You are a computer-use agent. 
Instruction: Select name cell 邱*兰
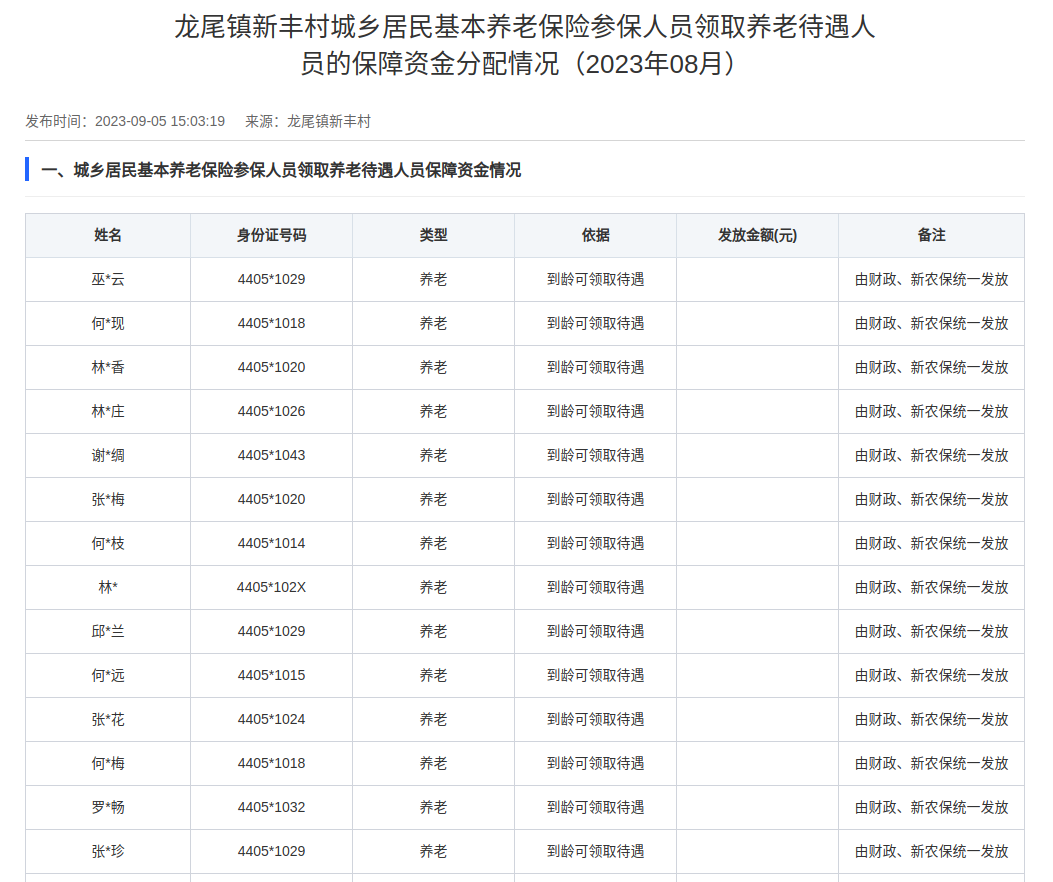pos(108,631)
